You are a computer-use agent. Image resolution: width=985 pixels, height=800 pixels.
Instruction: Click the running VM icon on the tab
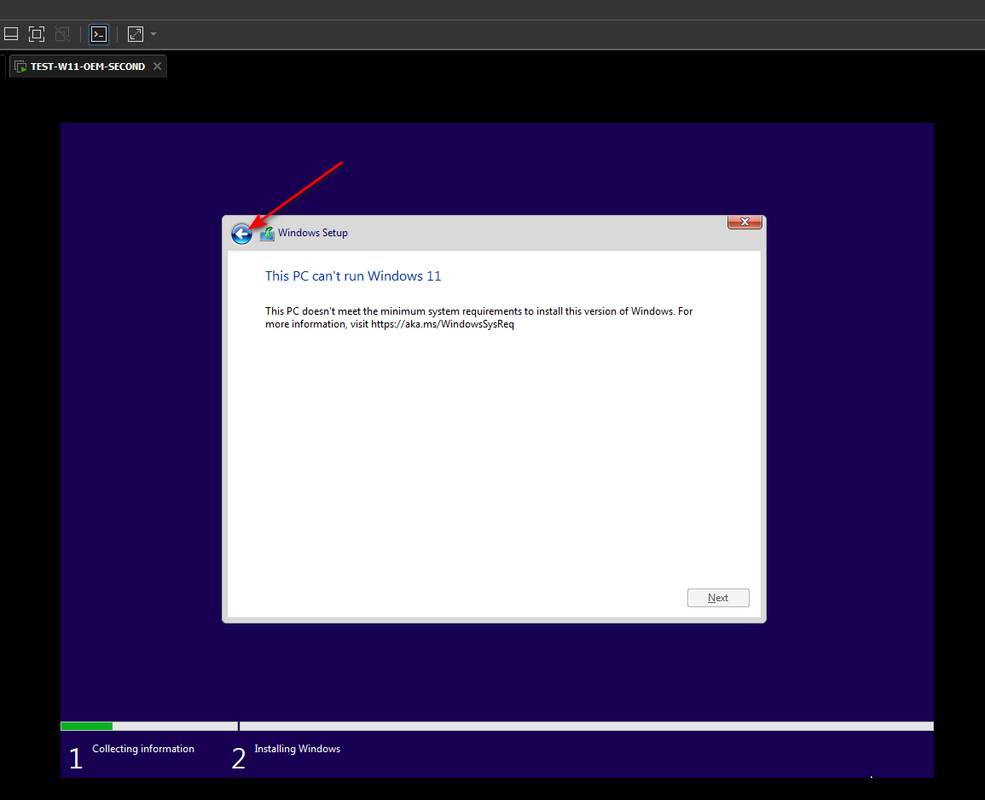tap(20, 67)
